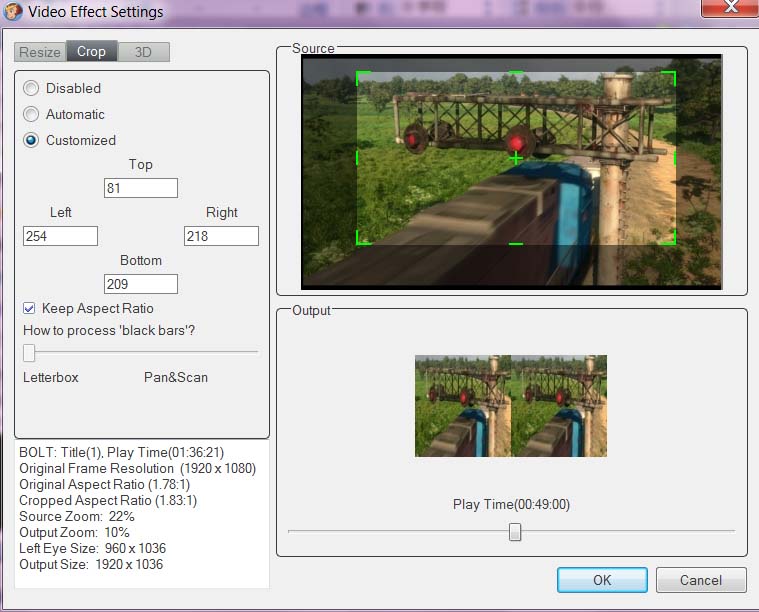Click the right-middle green crop edge handle
Image resolution: width=759 pixels, height=612 pixels.
click(675, 158)
